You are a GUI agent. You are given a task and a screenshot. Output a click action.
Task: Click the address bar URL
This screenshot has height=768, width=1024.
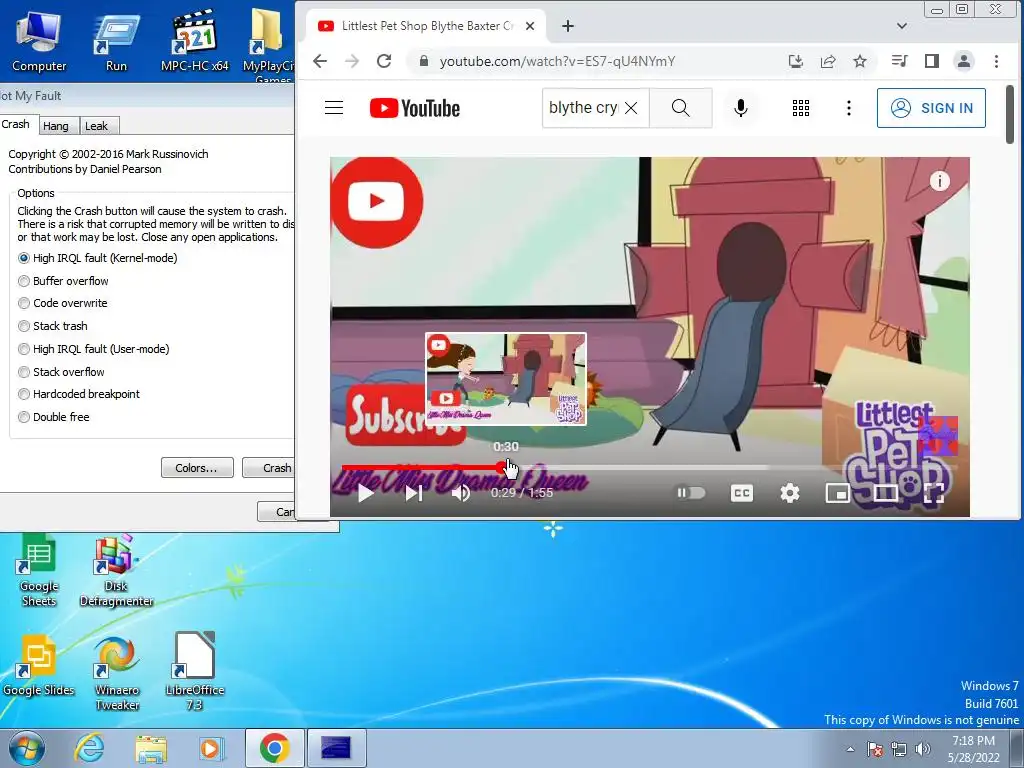pyautogui.click(x=557, y=61)
